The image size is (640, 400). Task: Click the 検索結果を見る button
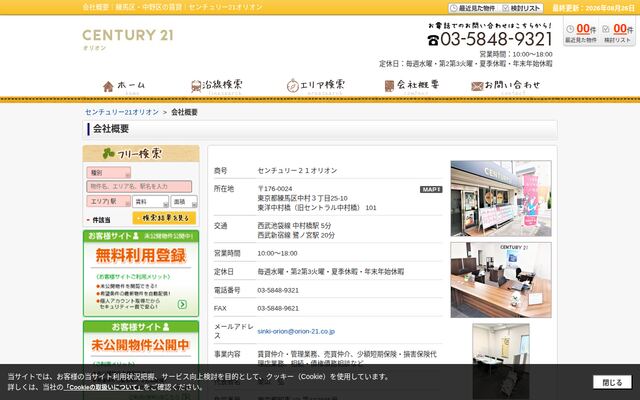[x=164, y=218]
